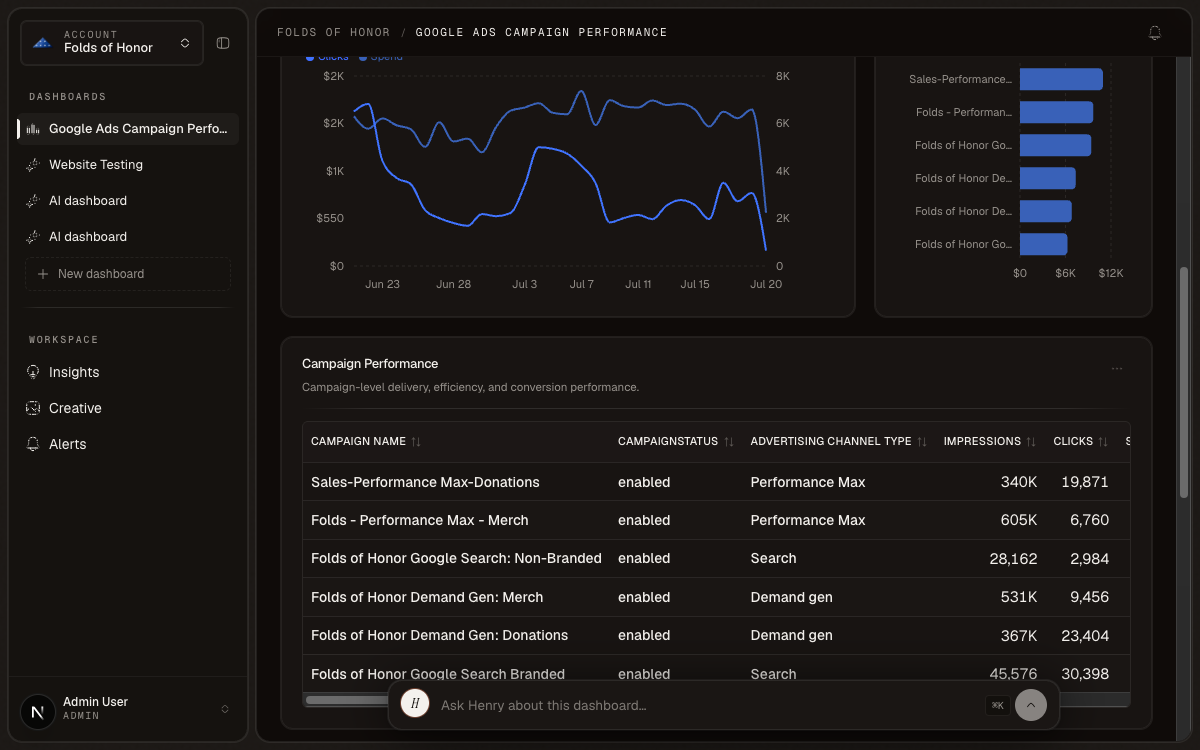Screen dimensions: 1200x750
Task: Click Demand gen type in Merch row
Action: (x=792, y=597)
